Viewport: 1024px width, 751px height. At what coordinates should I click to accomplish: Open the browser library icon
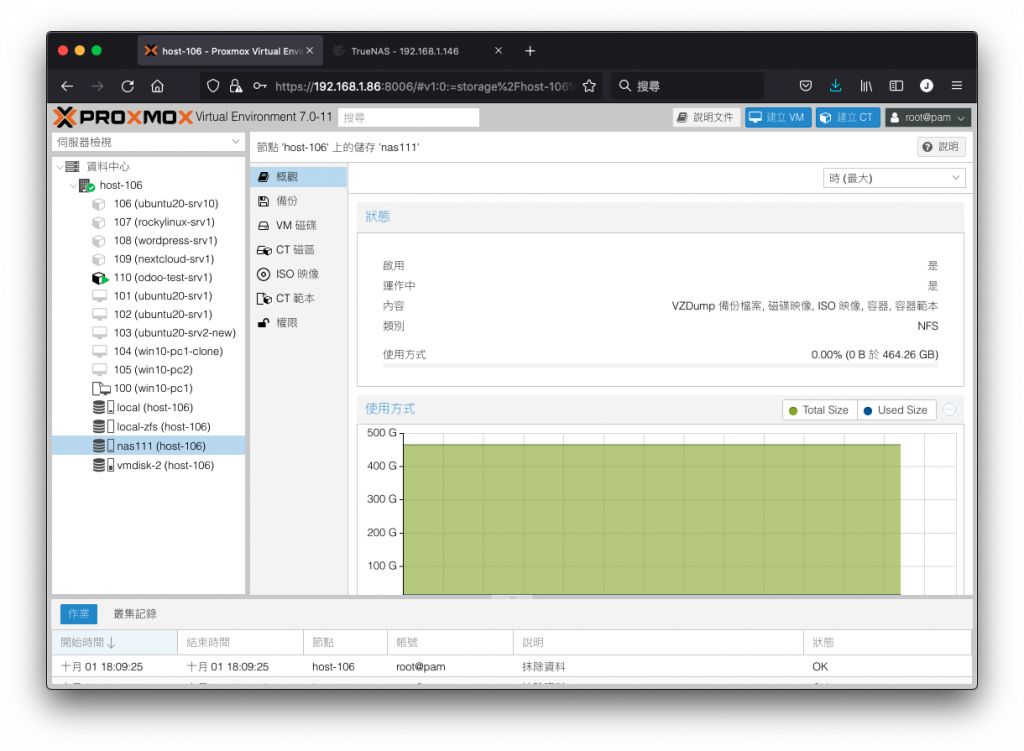click(866, 86)
